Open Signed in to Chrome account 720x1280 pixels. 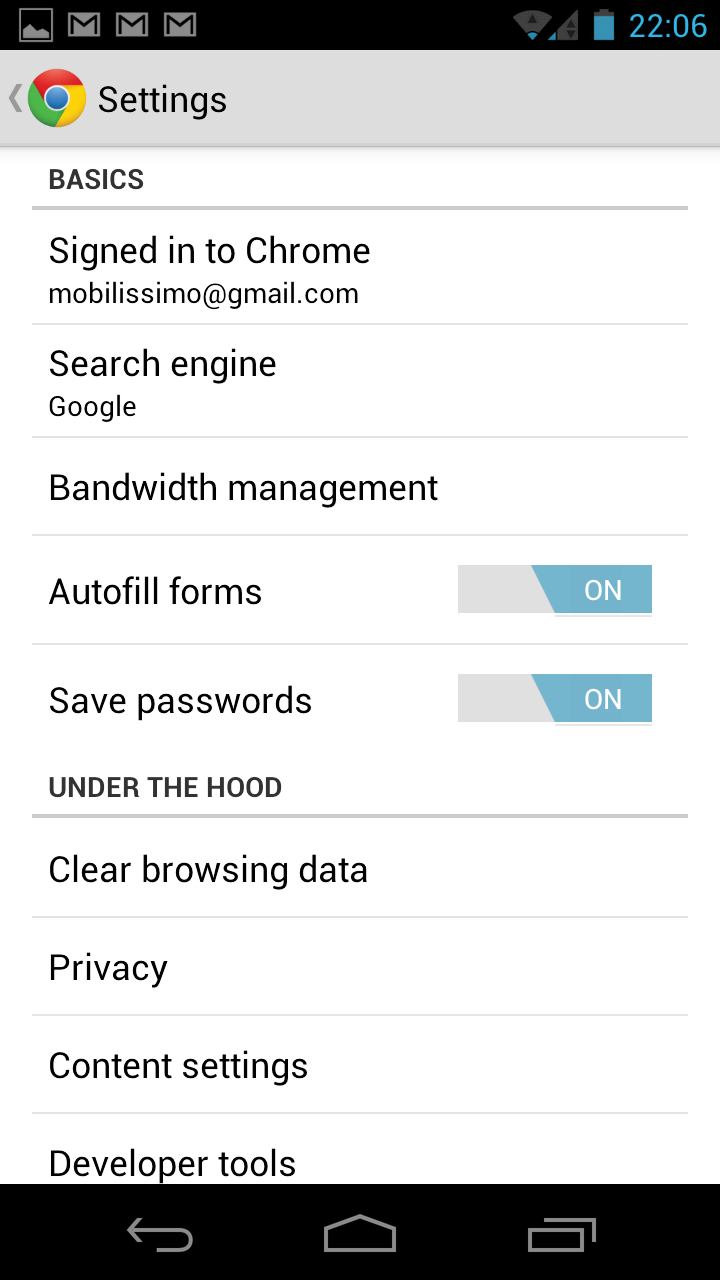pos(360,268)
